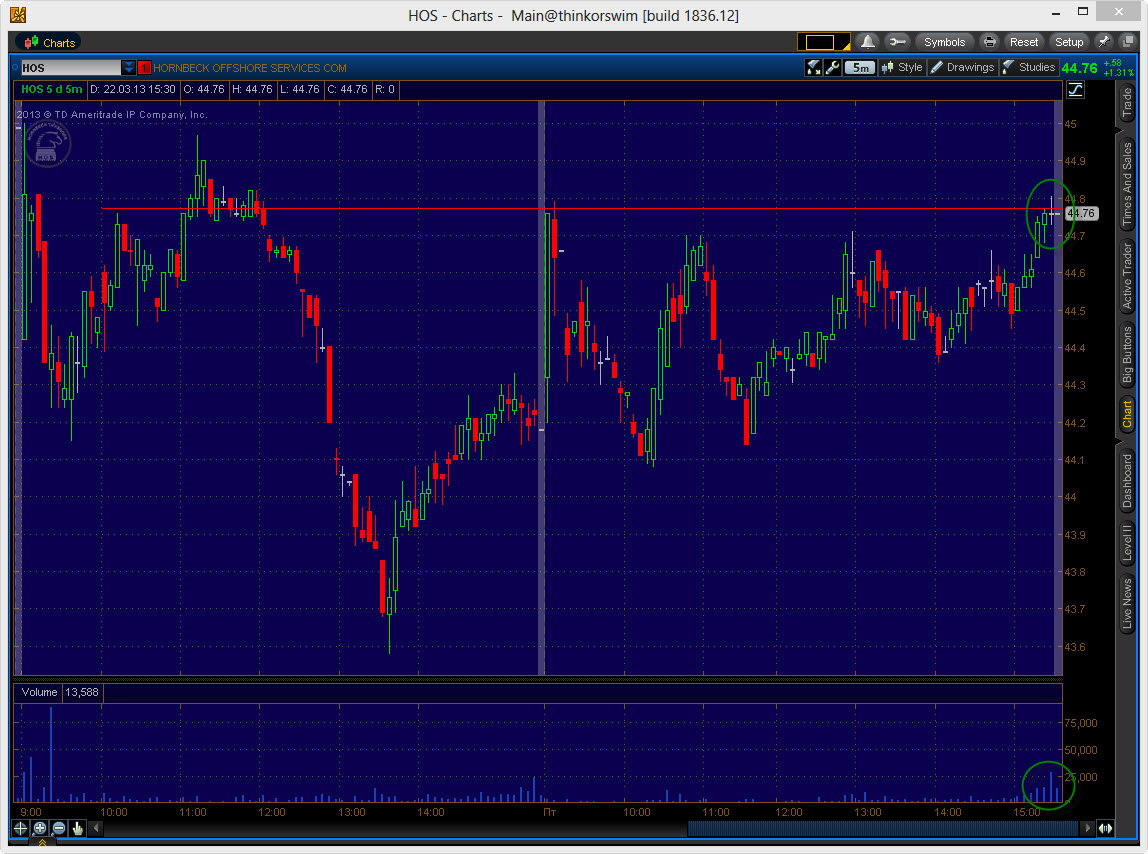Click the scroll right arrow
The width and height of the screenshot is (1148, 854).
(1087, 828)
